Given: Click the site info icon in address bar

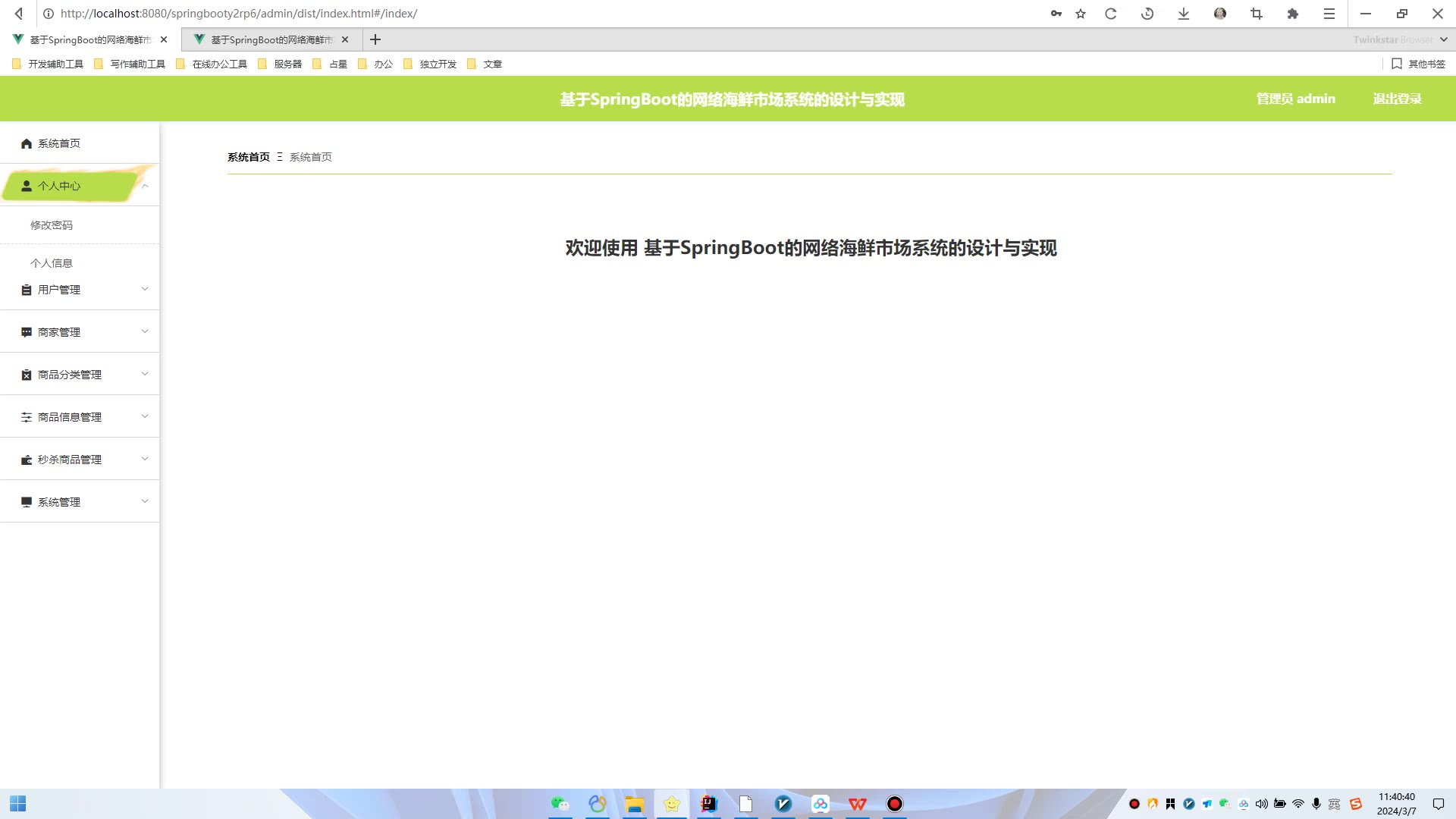Looking at the screenshot, I should click(48, 14).
